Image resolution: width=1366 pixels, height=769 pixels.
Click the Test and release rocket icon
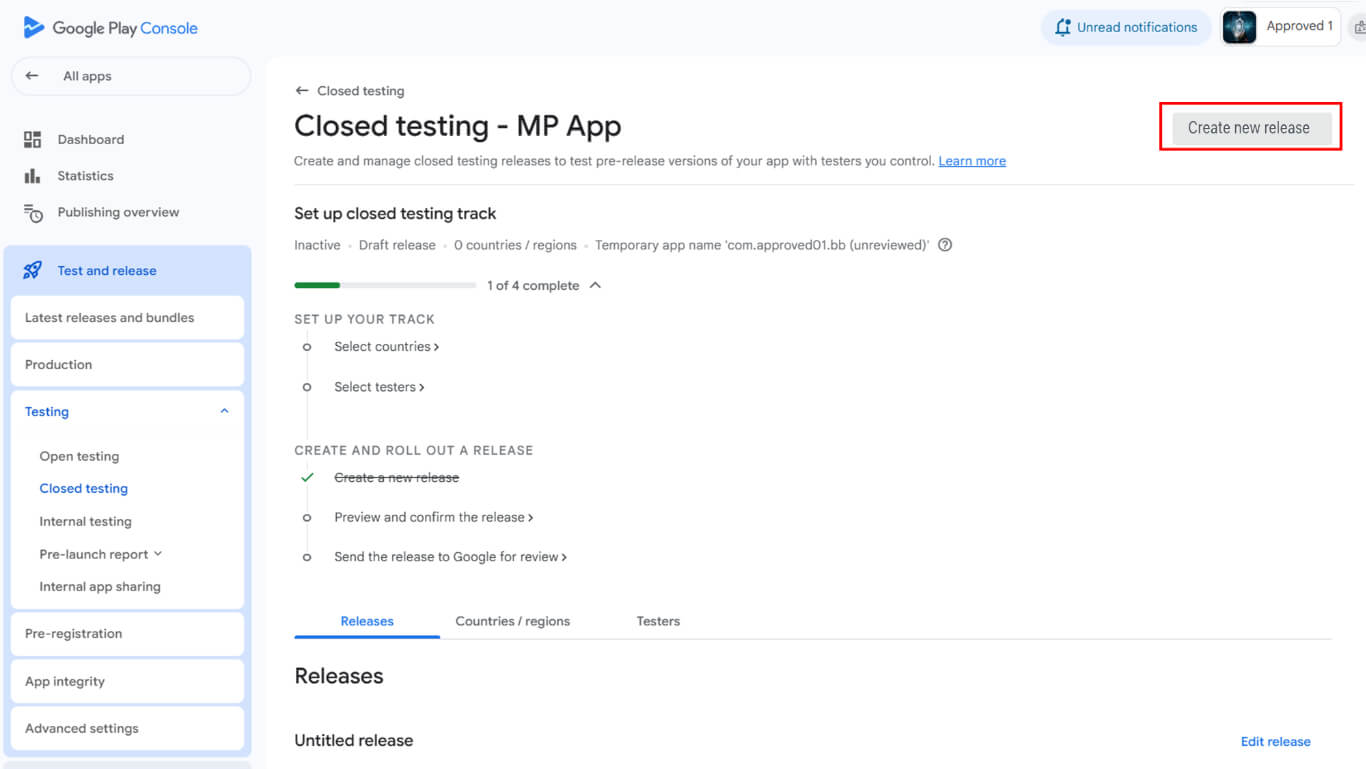point(33,271)
